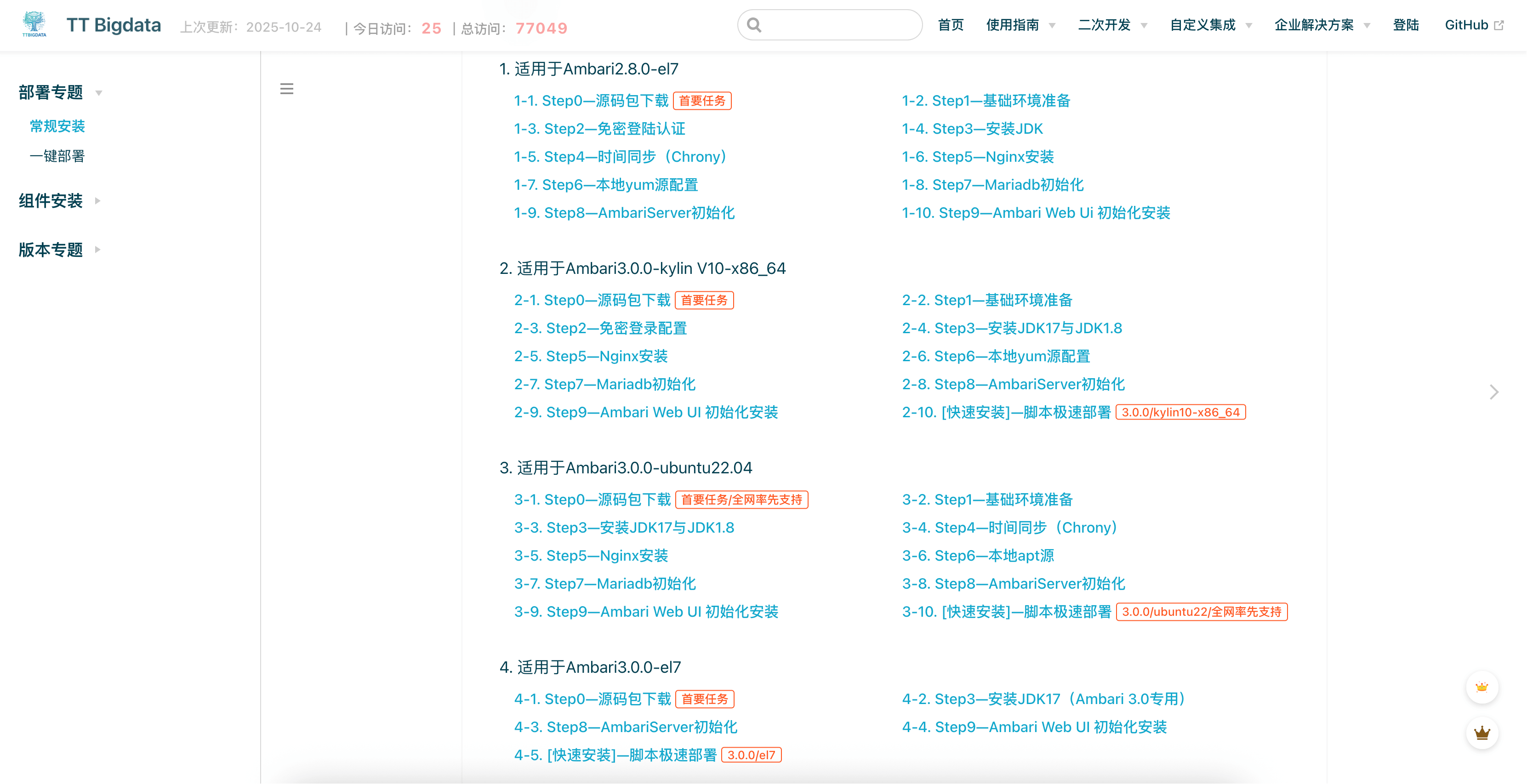The height and width of the screenshot is (784, 1527).
Task: Click the gold crown floating button bottom right
Action: coord(1482,733)
